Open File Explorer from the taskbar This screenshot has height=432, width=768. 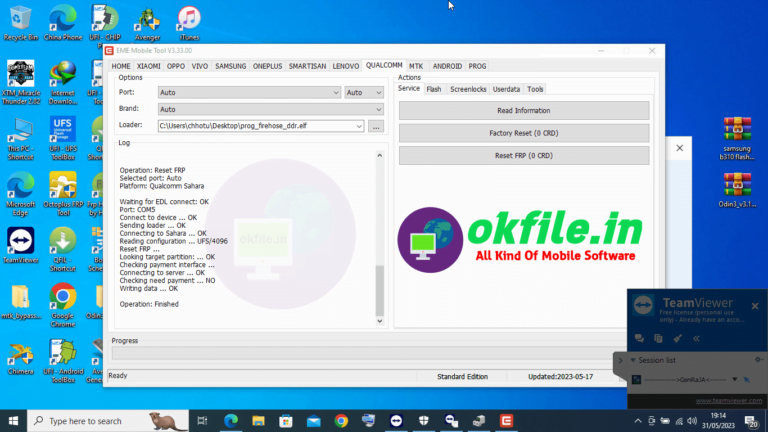tap(258, 421)
